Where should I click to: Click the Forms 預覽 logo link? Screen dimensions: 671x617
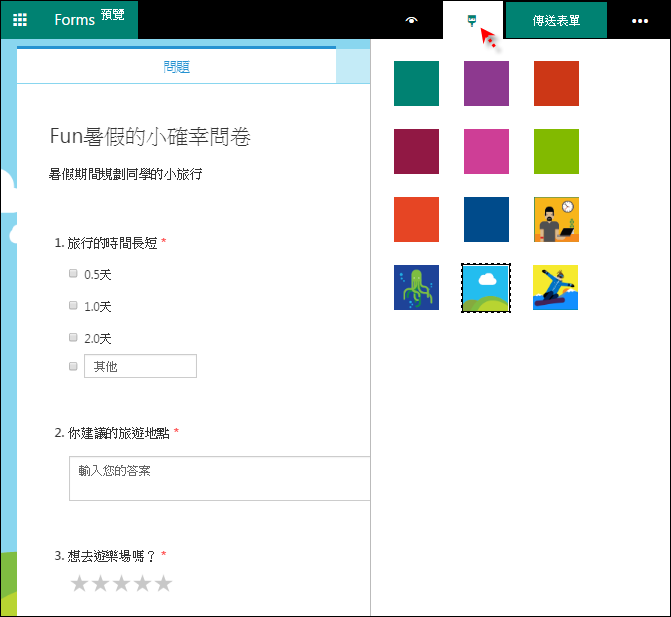(89, 19)
